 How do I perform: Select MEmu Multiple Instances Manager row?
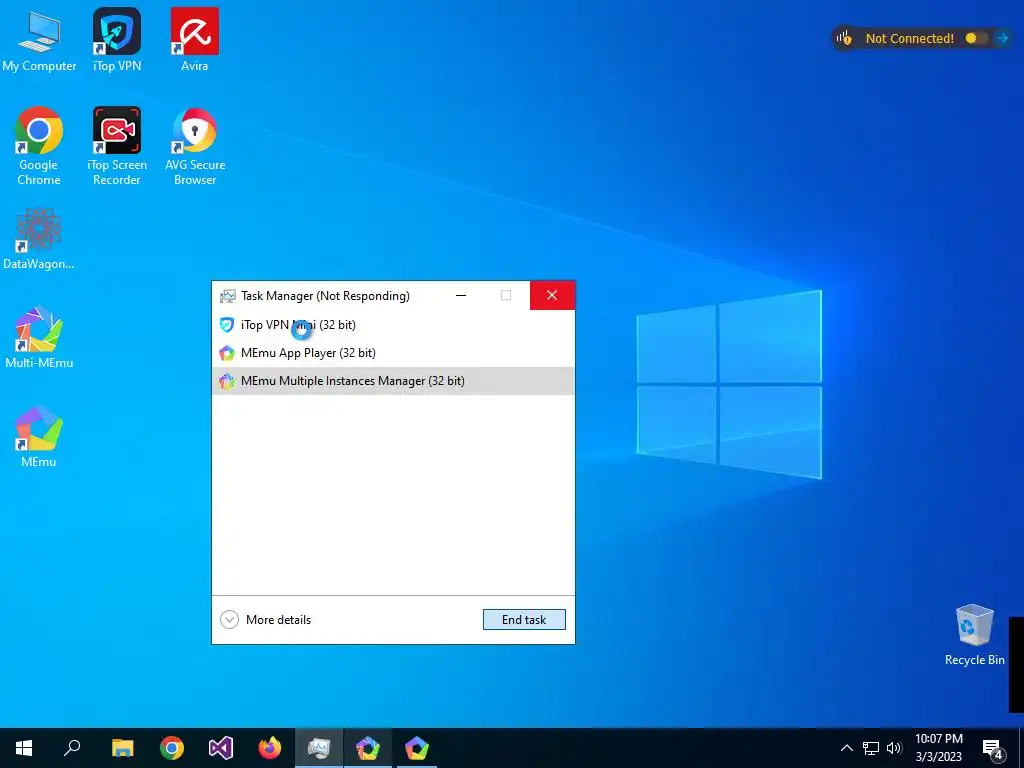coord(393,381)
